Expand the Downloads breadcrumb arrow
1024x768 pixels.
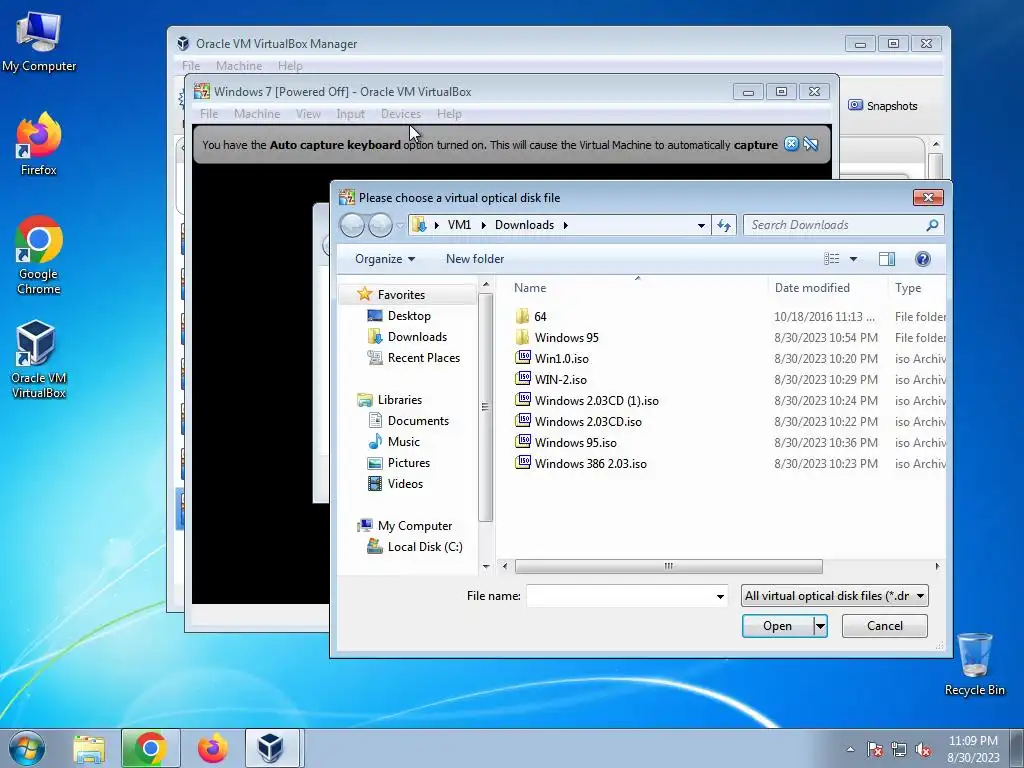(566, 225)
